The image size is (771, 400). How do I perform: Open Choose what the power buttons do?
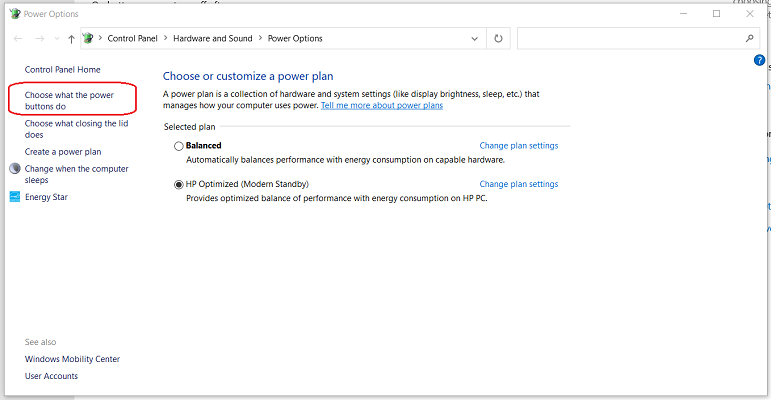(69, 100)
